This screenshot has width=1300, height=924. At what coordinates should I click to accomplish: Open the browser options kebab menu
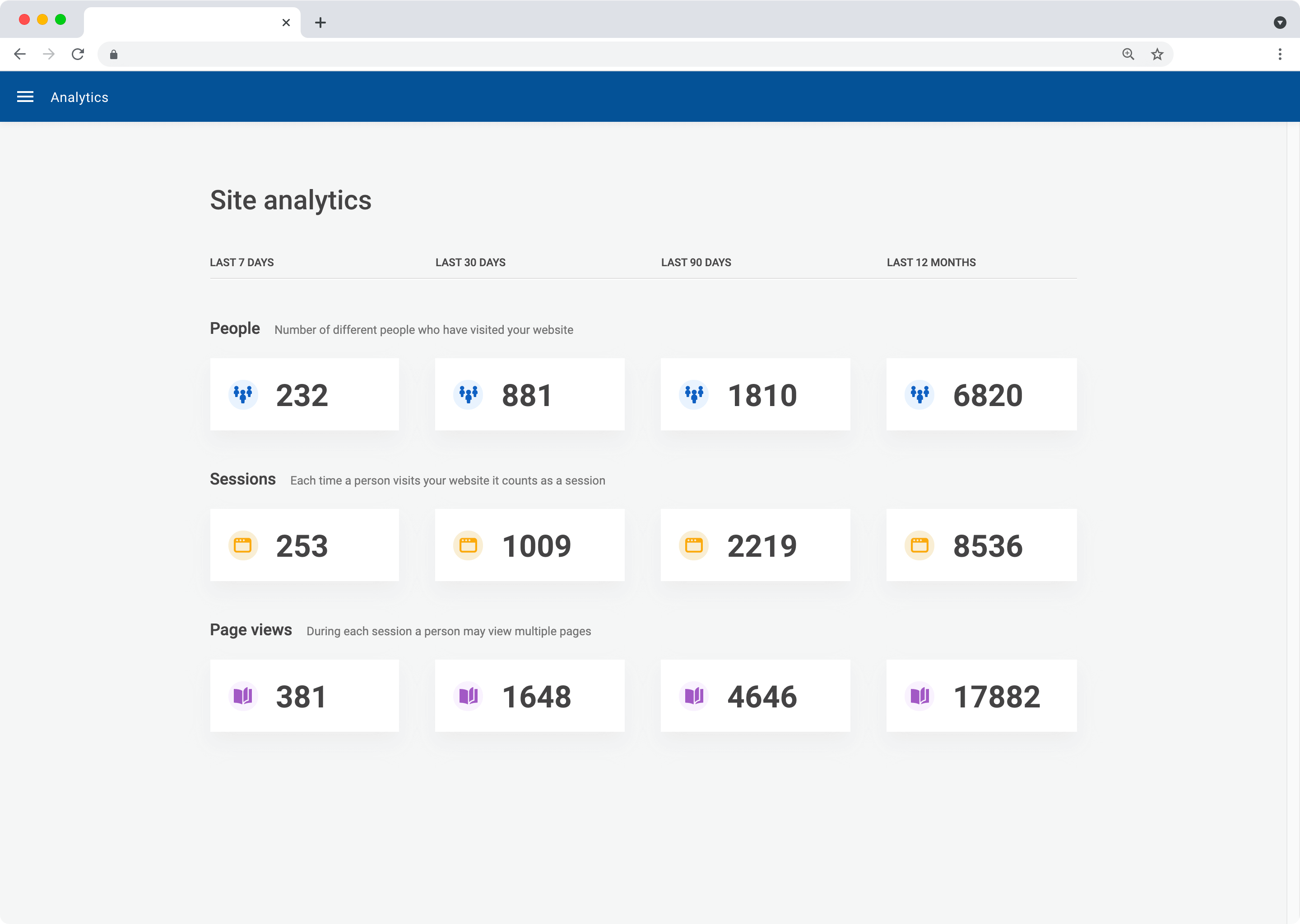tap(1280, 54)
